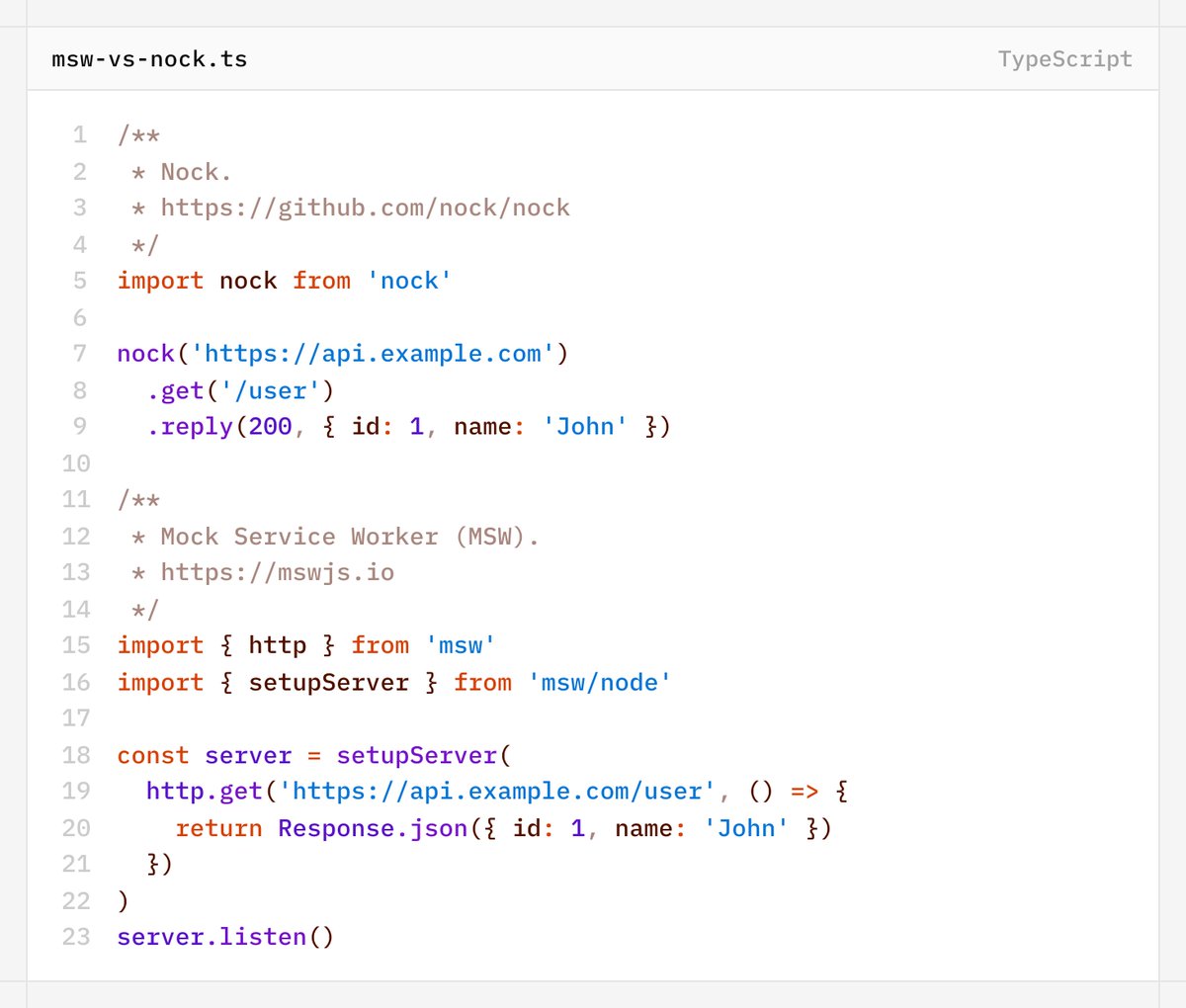Screen dimensions: 1186x1008
Task: Click the 'https://api.example.com/user' string on line 19
Action: [497, 792]
